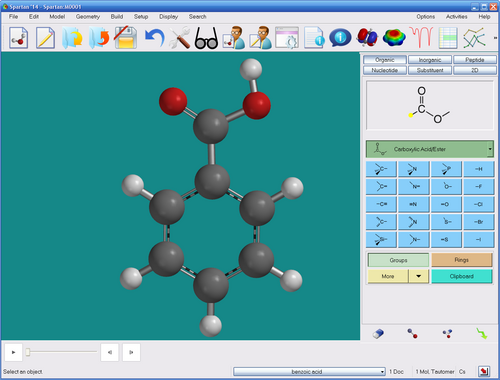Open the Edit menu
Screen dimensions: 500x380
(34, 17)
